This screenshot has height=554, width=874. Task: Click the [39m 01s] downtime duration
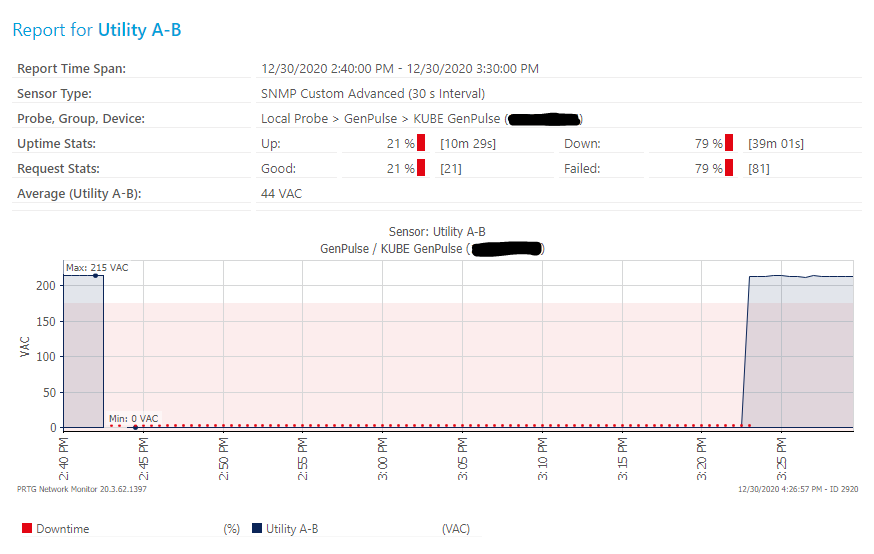click(776, 144)
